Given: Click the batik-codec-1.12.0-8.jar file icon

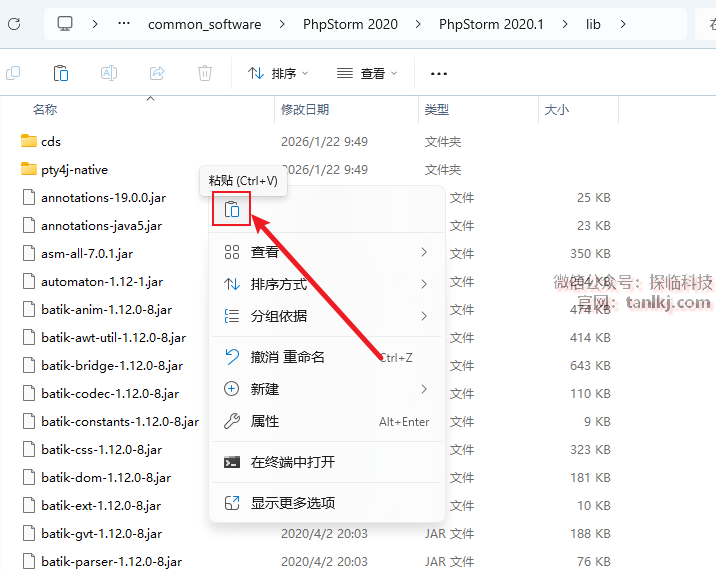Looking at the screenshot, I should pyautogui.click(x=29, y=393).
